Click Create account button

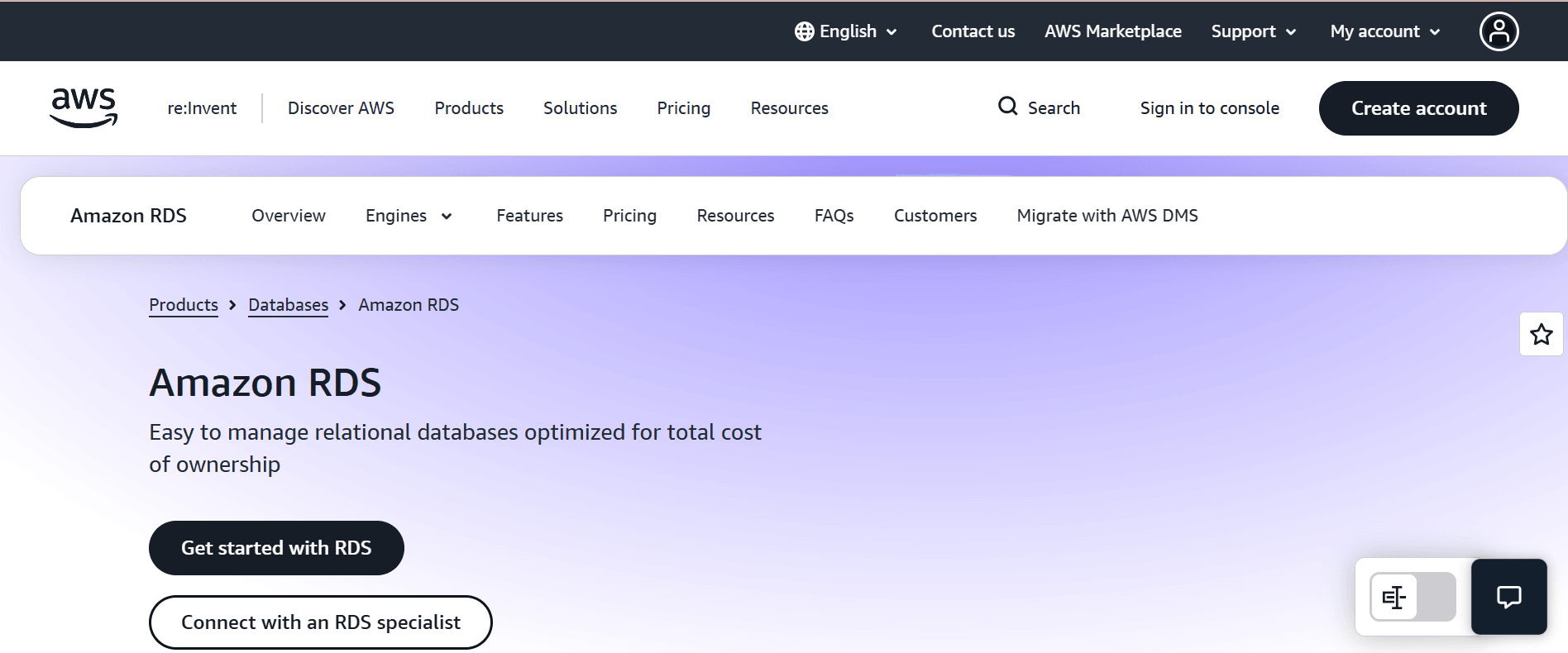point(1418,108)
